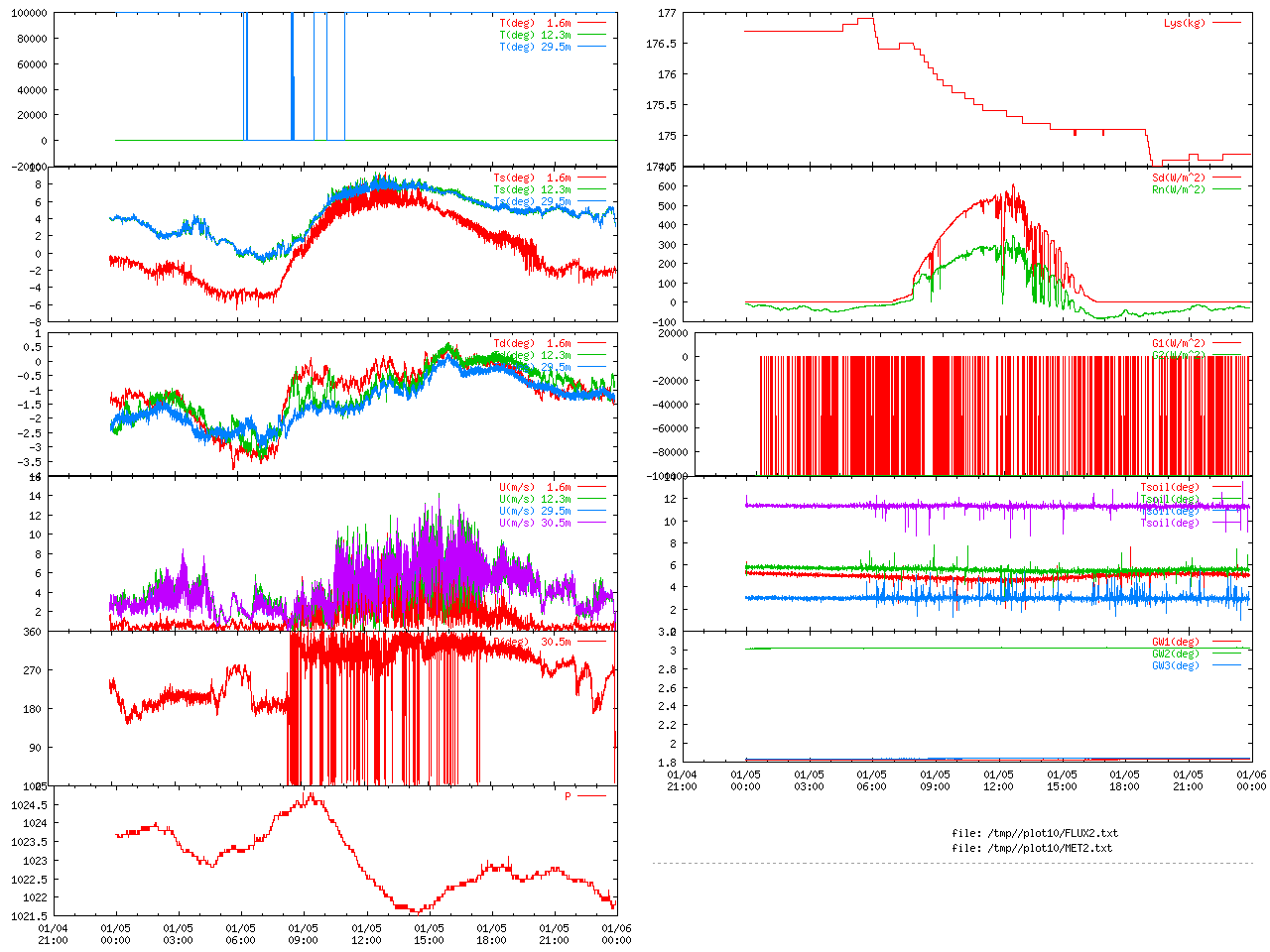Click the P legend label in pressure plot
1270x952 pixels.
click(568, 796)
